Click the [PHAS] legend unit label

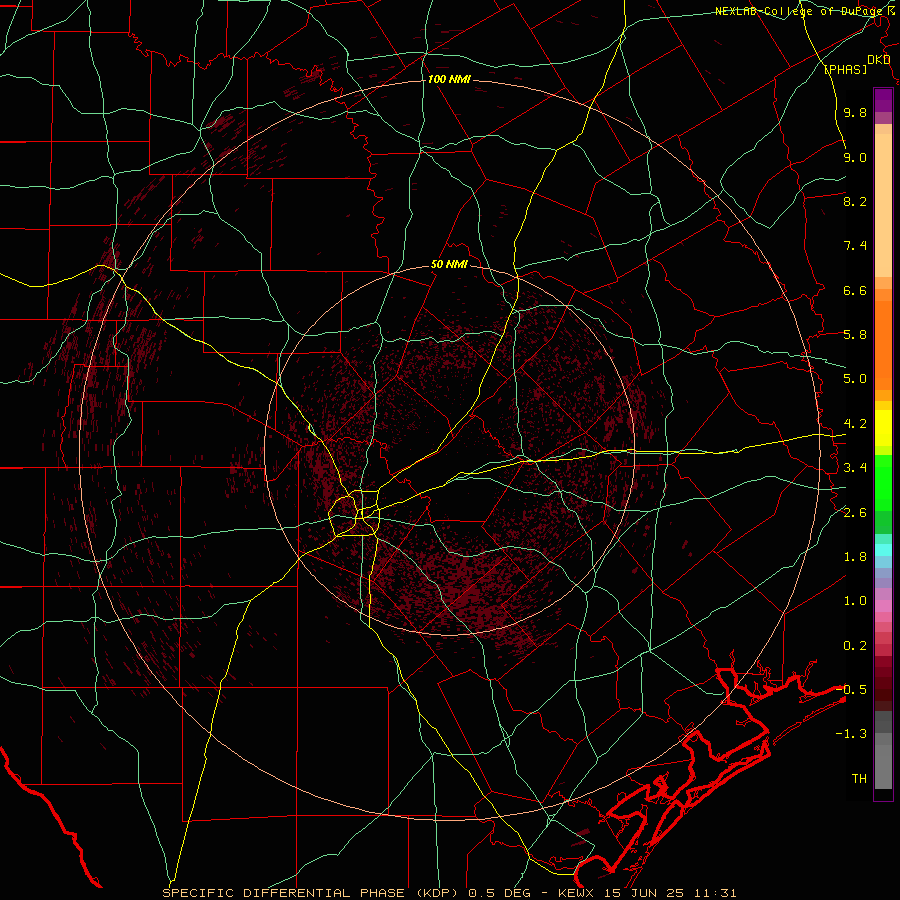point(845,69)
